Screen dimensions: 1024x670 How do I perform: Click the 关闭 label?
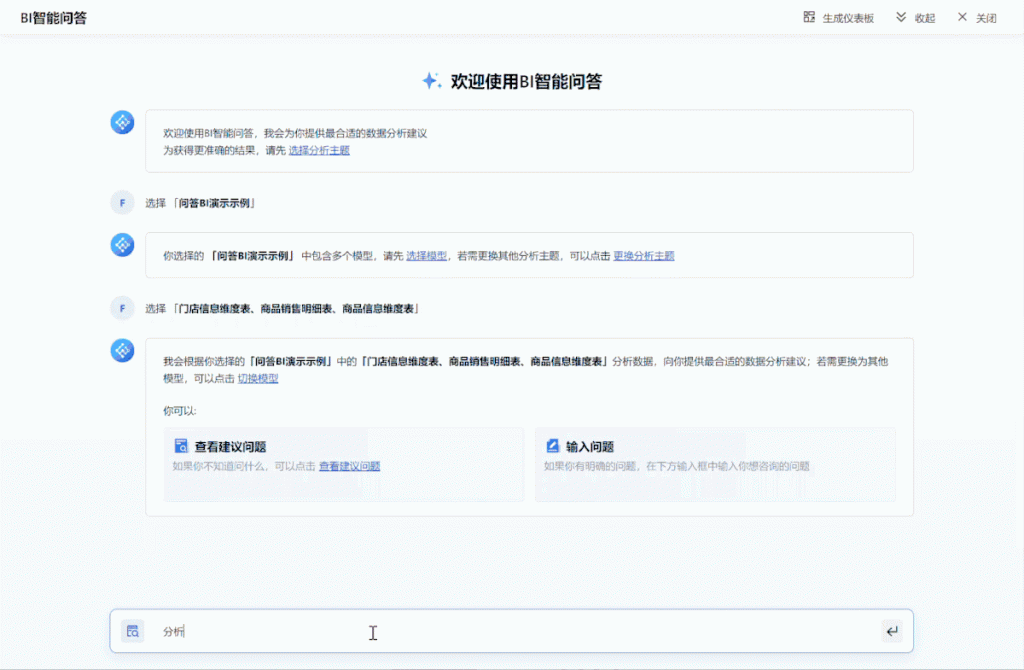(986, 18)
